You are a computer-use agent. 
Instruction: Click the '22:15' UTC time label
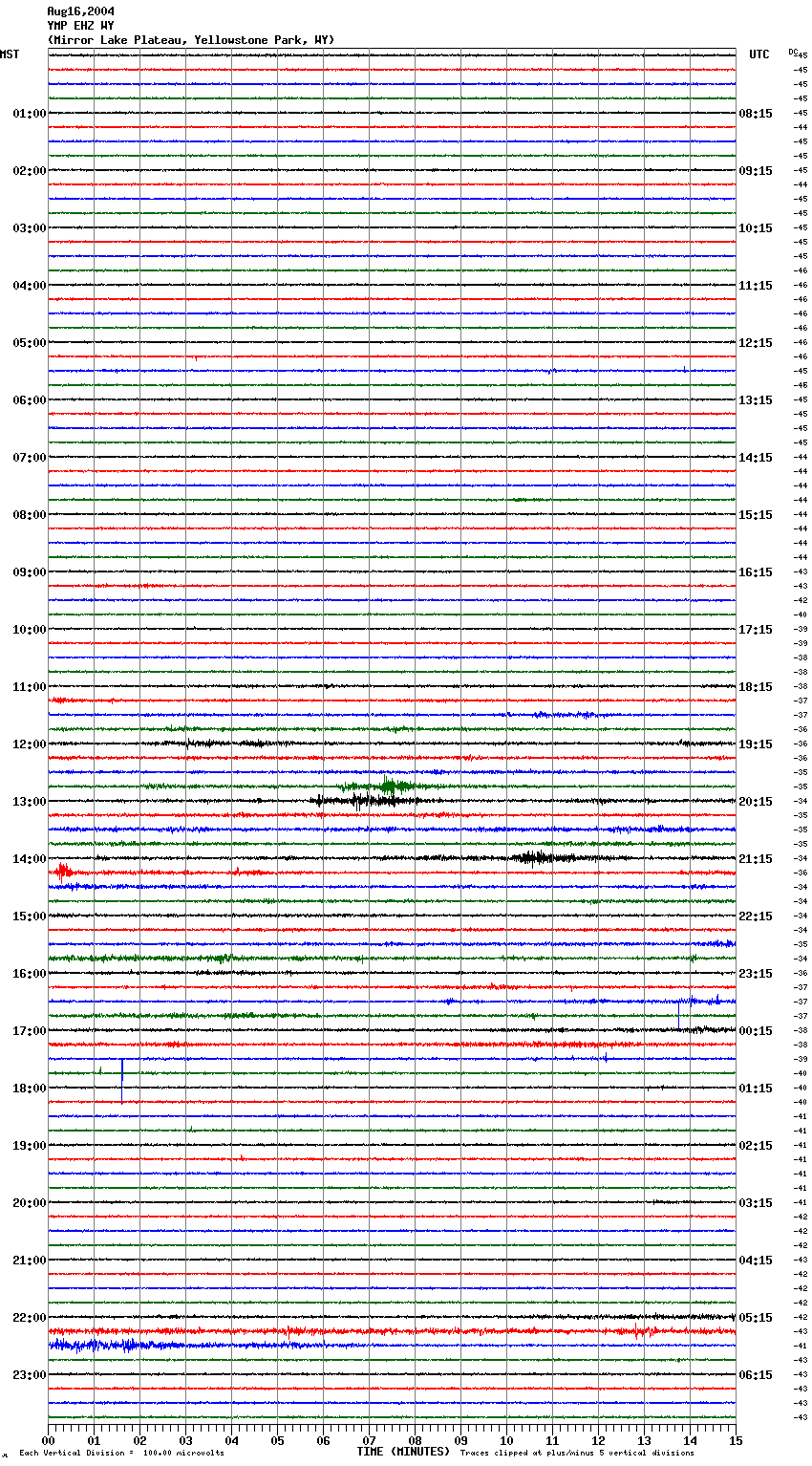[756, 916]
